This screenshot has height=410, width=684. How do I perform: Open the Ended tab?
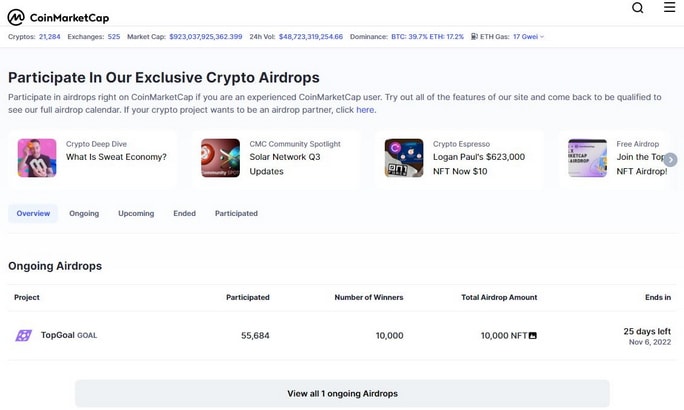[185, 213]
